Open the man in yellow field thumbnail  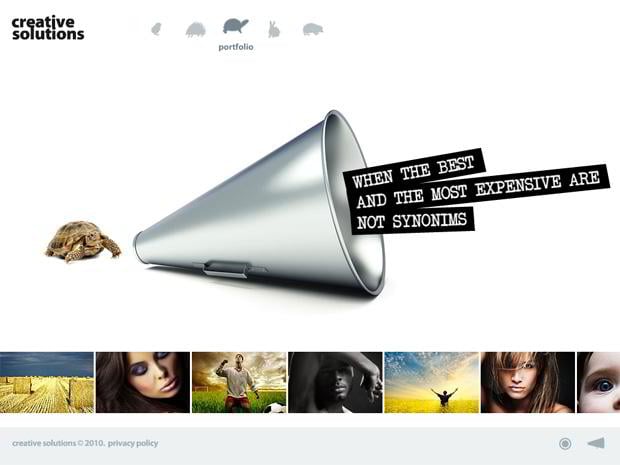[x=431, y=382]
